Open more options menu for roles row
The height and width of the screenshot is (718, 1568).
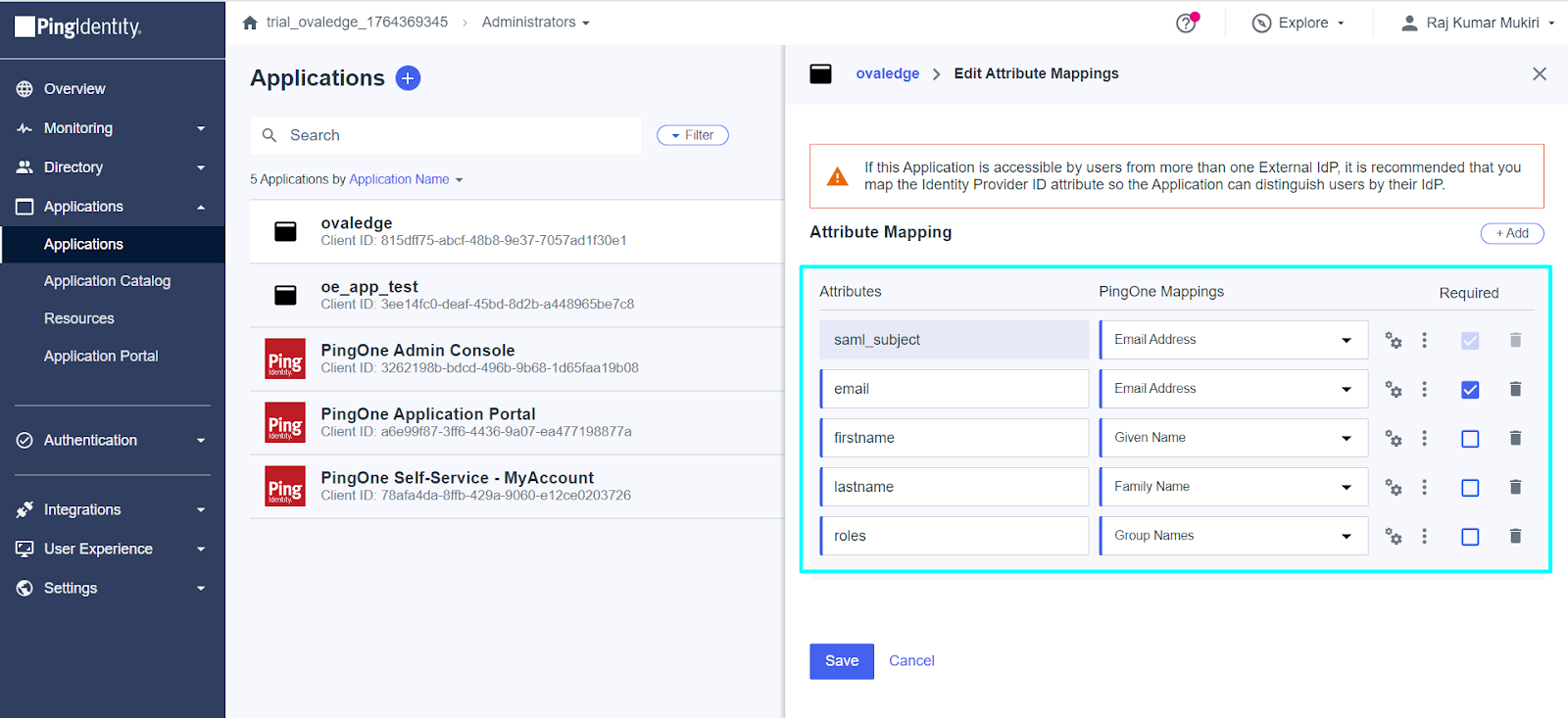pos(1425,536)
